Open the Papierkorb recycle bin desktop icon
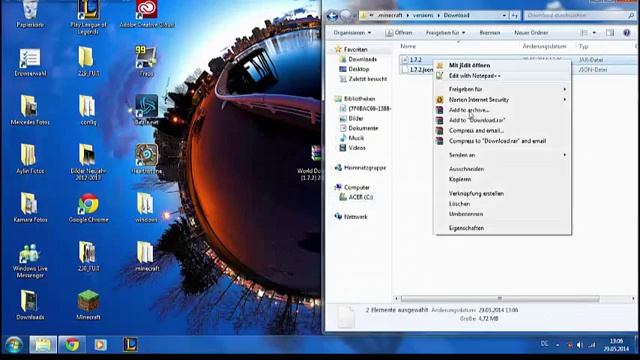Viewport: 640px width, 360px height. pos(30,13)
